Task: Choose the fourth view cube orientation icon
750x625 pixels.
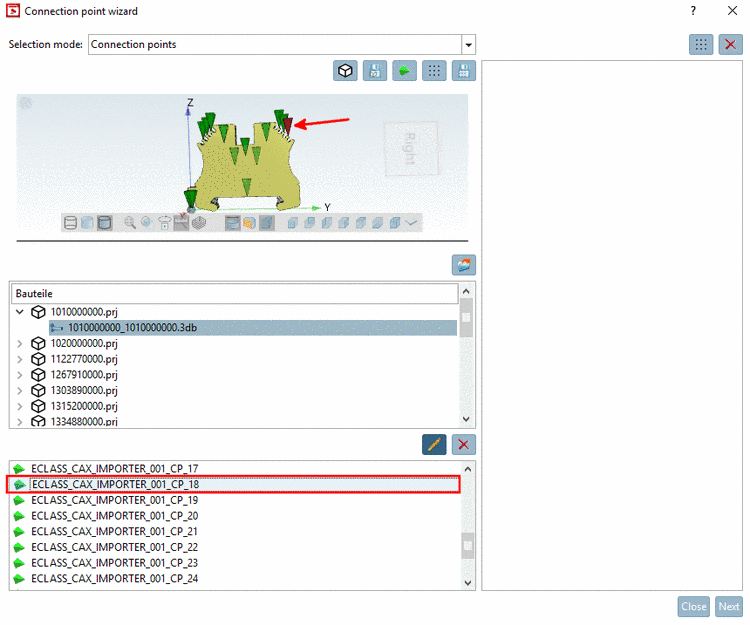Action: pos(344,223)
